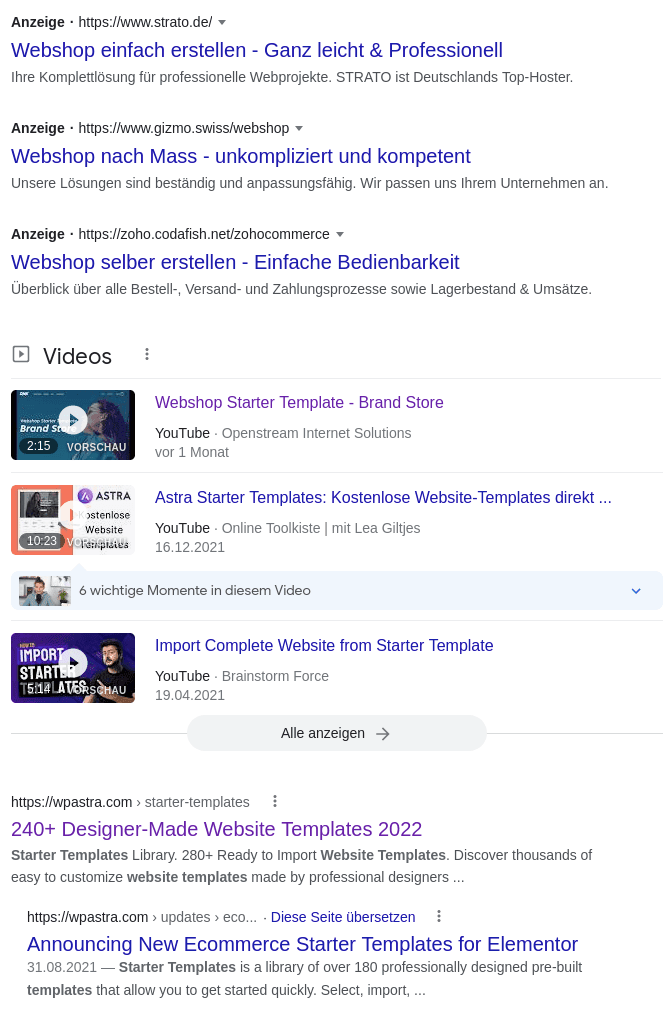
Task: Click Diese Seite übersetzen link
Action: tap(343, 917)
